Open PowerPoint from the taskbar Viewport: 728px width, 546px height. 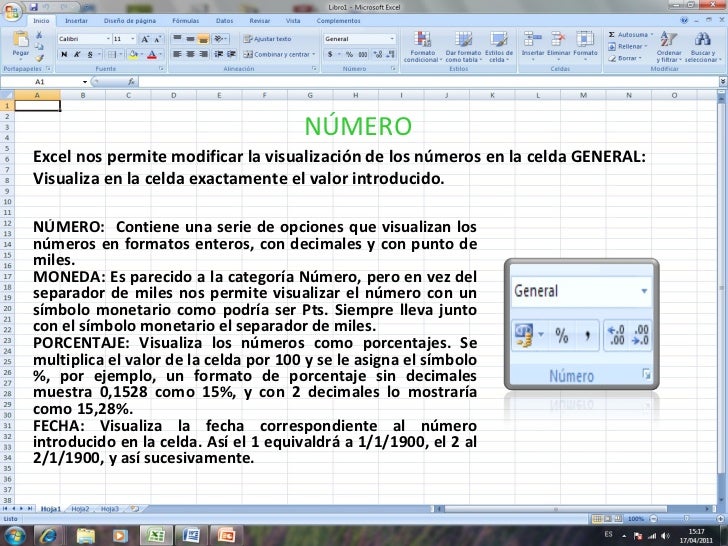(x=226, y=535)
